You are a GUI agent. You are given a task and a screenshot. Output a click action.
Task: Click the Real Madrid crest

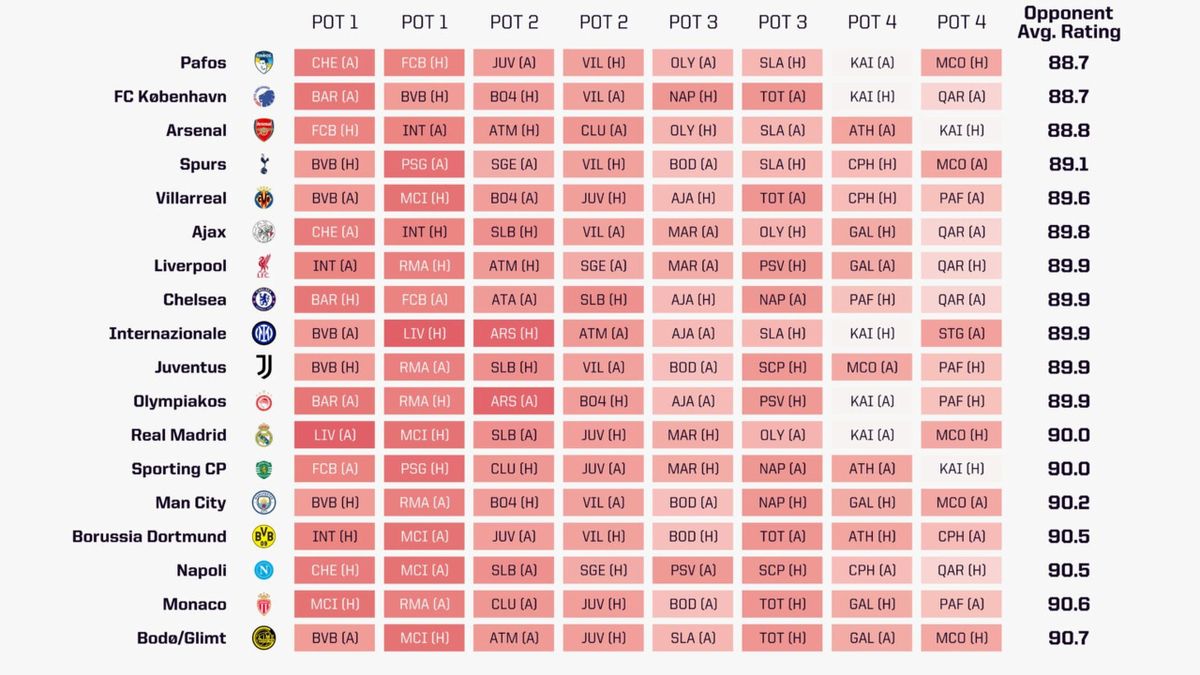(263, 435)
